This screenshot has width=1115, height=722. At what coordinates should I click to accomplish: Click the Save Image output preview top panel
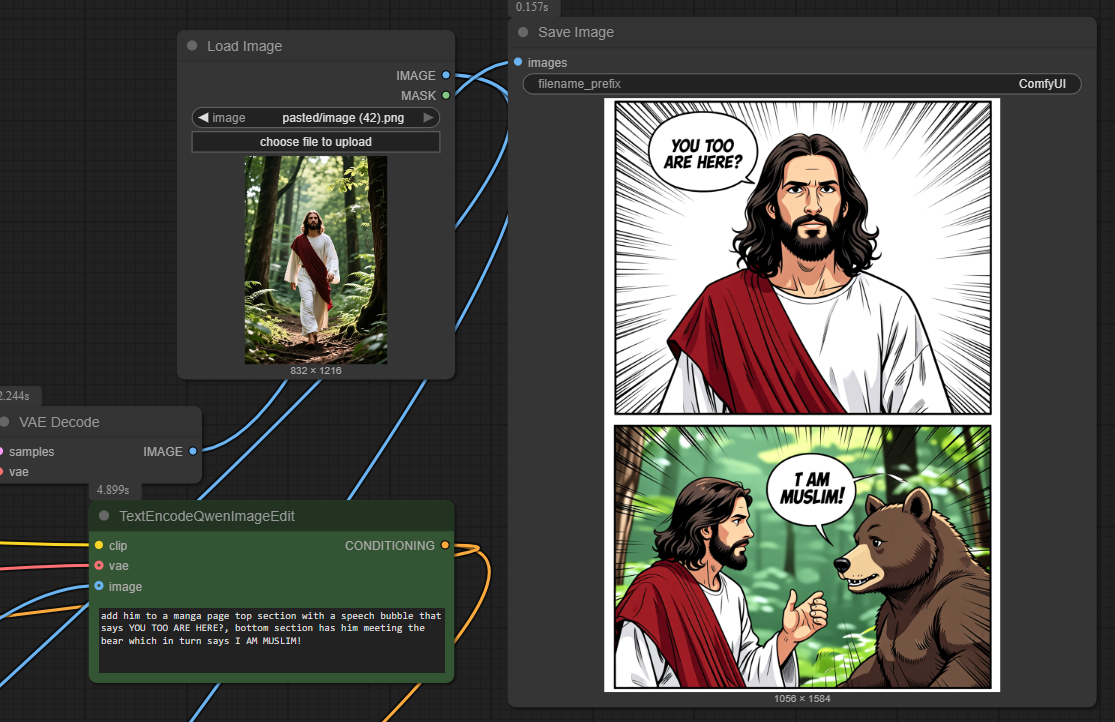tap(802, 258)
